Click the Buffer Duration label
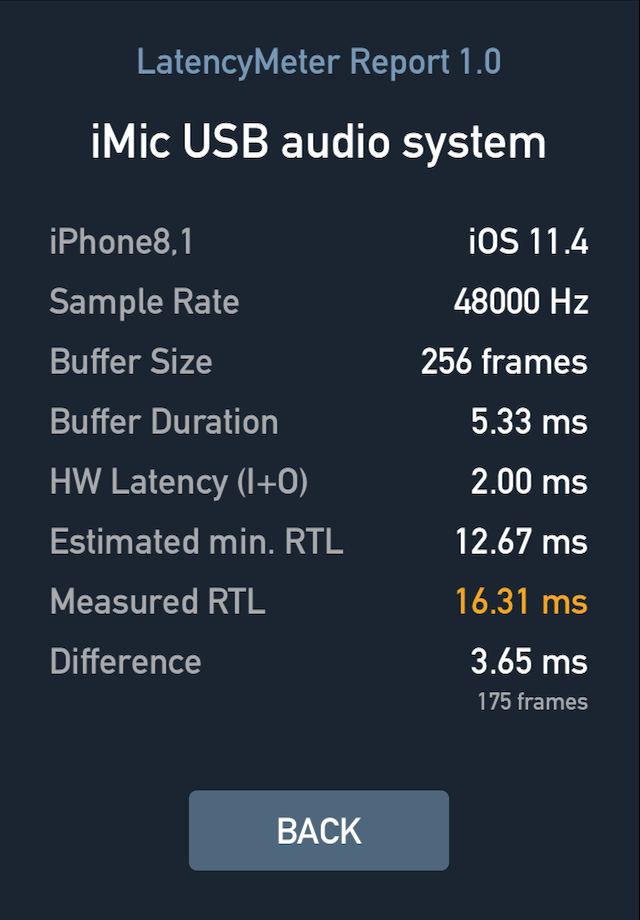640x920 pixels. 164,422
